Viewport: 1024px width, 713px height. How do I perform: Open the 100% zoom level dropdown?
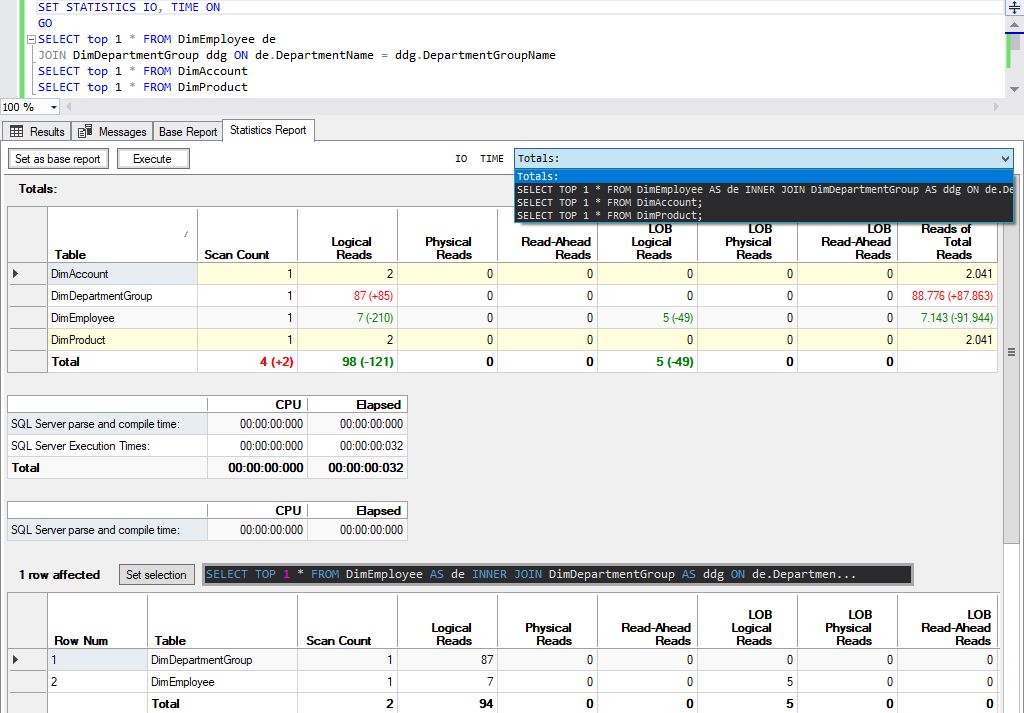coord(53,107)
